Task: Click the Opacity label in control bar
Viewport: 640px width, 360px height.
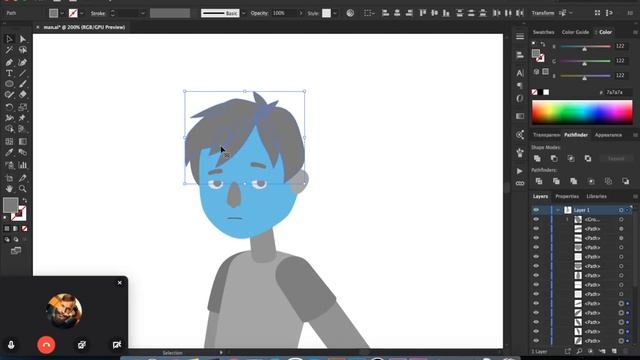Action: pos(259,13)
